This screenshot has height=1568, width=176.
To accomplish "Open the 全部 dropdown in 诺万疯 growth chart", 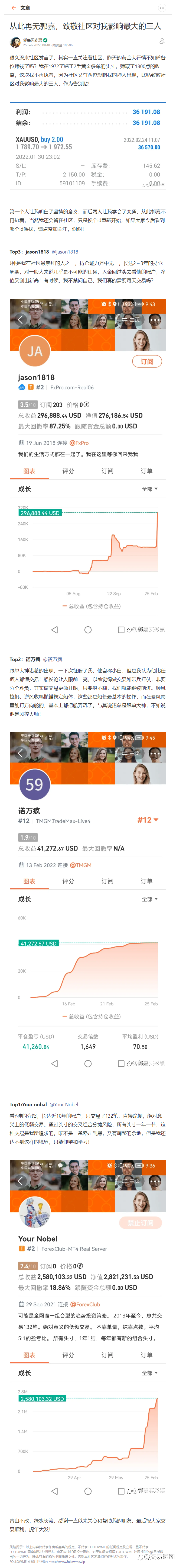I will pyautogui.click(x=149, y=899).
